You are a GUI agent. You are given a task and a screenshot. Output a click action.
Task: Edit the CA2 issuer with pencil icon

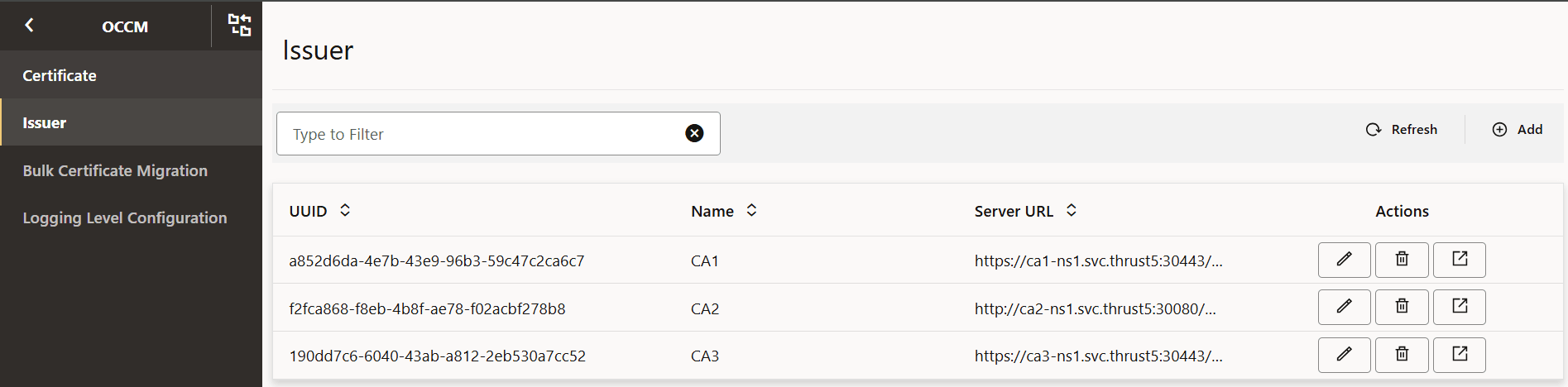(1344, 307)
